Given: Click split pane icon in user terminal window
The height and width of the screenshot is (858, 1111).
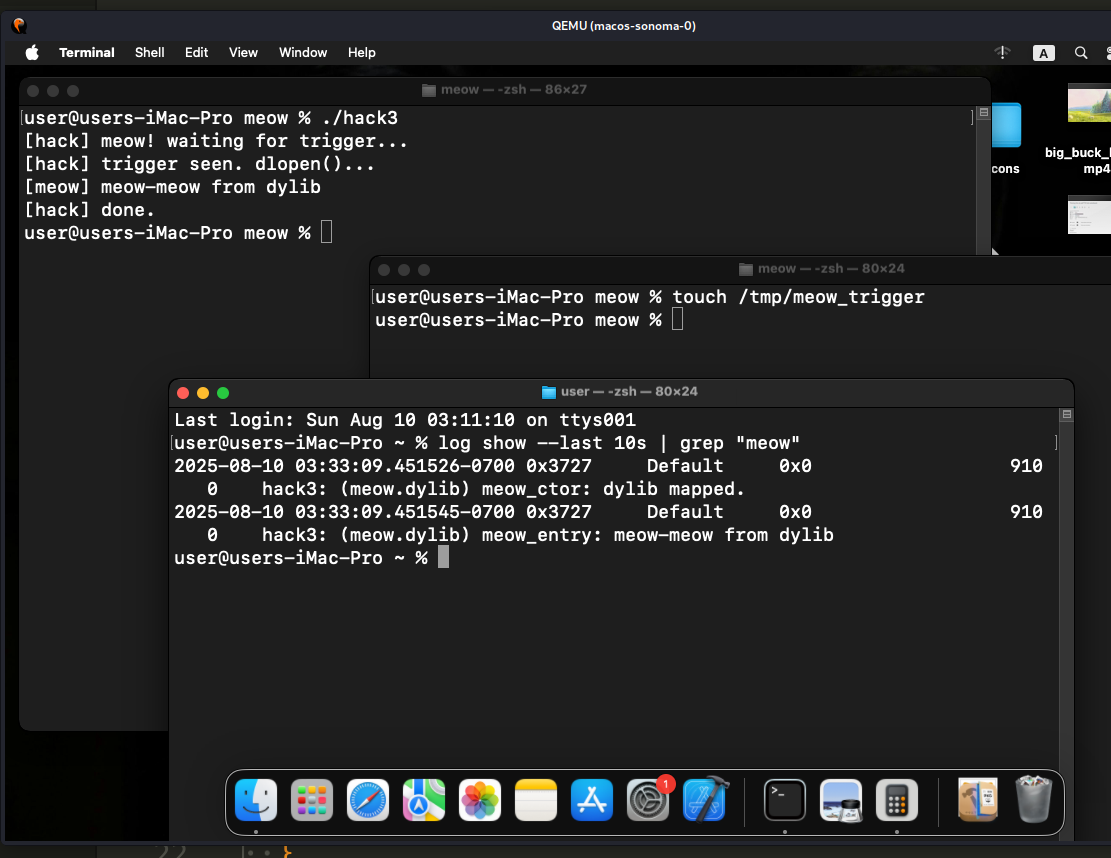Looking at the screenshot, I should (1066, 414).
